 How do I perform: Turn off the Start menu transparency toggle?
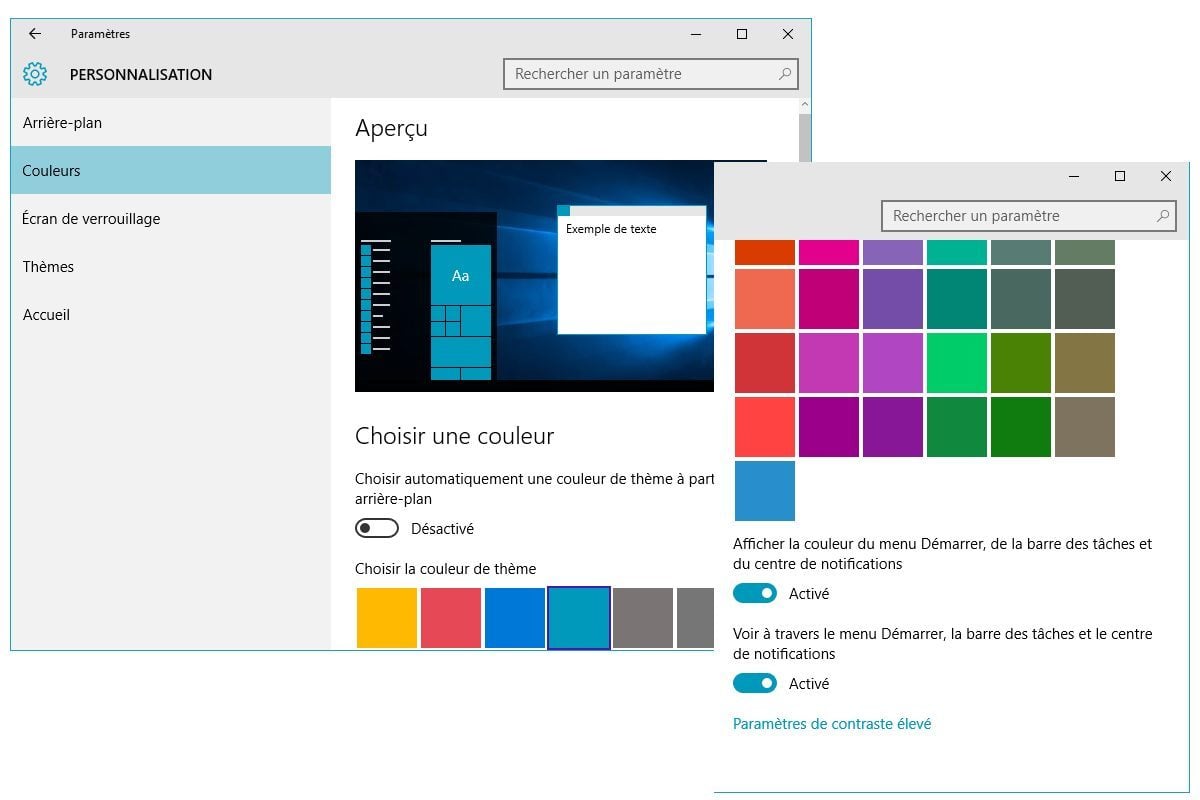pyautogui.click(x=755, y=684)
